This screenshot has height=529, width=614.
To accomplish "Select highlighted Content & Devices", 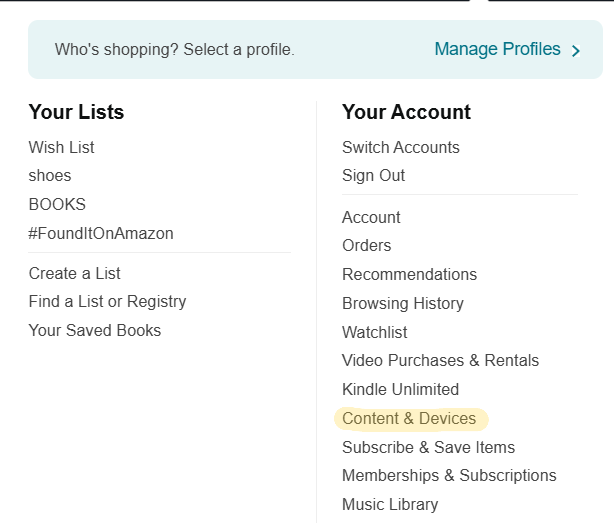I will tap(409, 418).
